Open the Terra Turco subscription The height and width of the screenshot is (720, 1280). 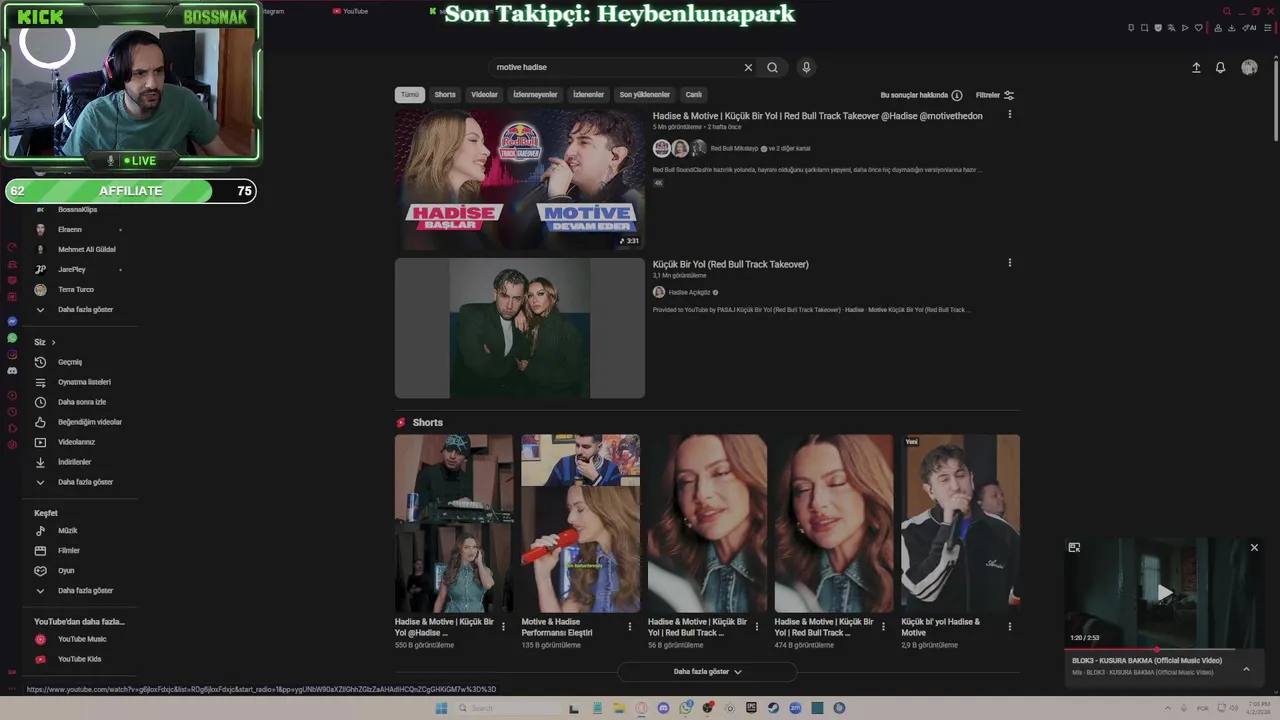click(76, 290)
